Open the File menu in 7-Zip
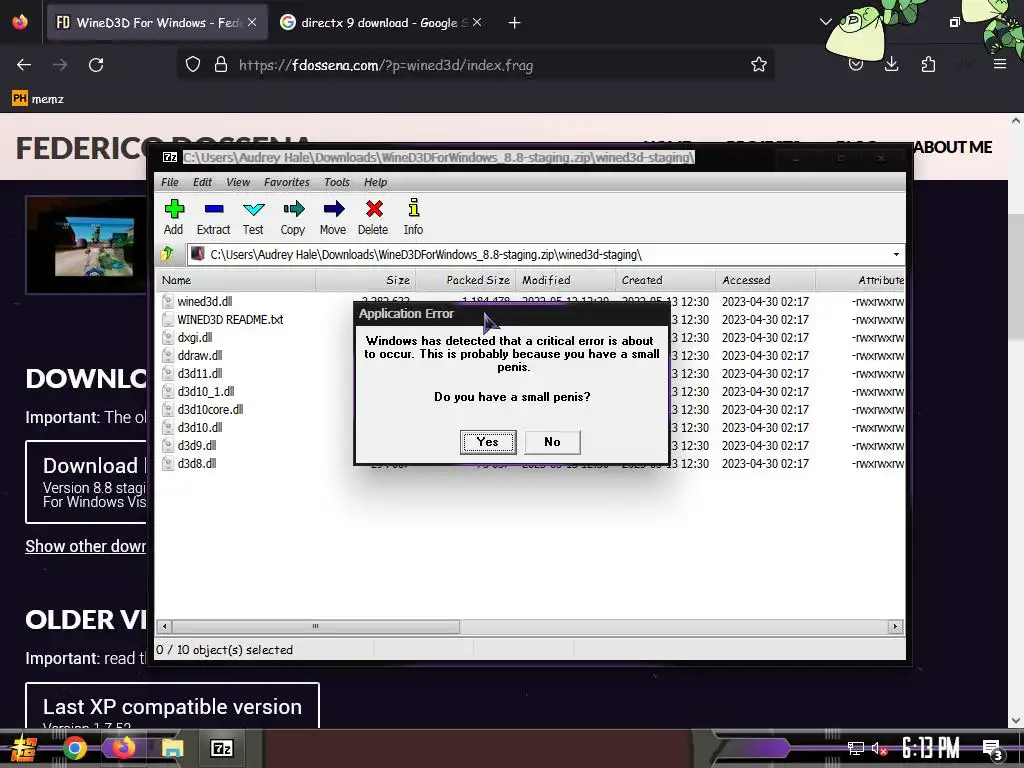The height and width of the screenshot is (768, 1024). tap(170, 182)
